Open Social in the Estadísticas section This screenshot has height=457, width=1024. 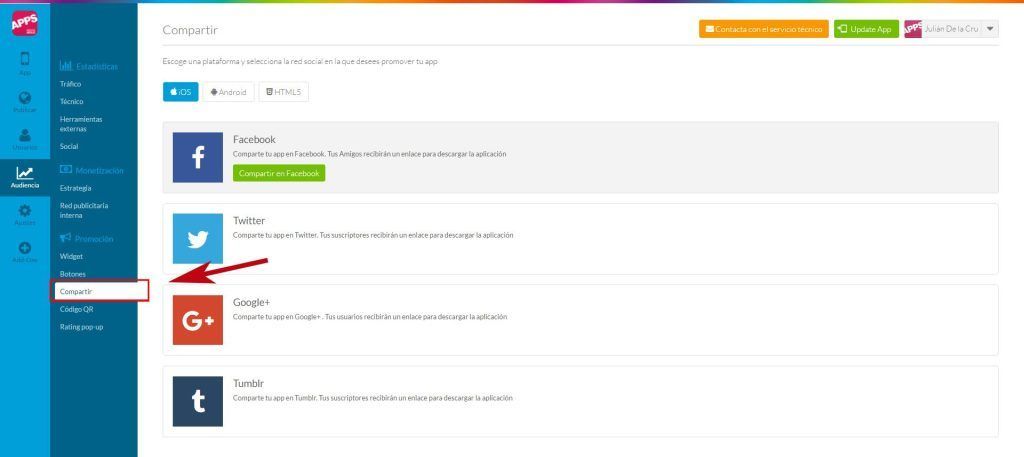[x=69, y=146]
